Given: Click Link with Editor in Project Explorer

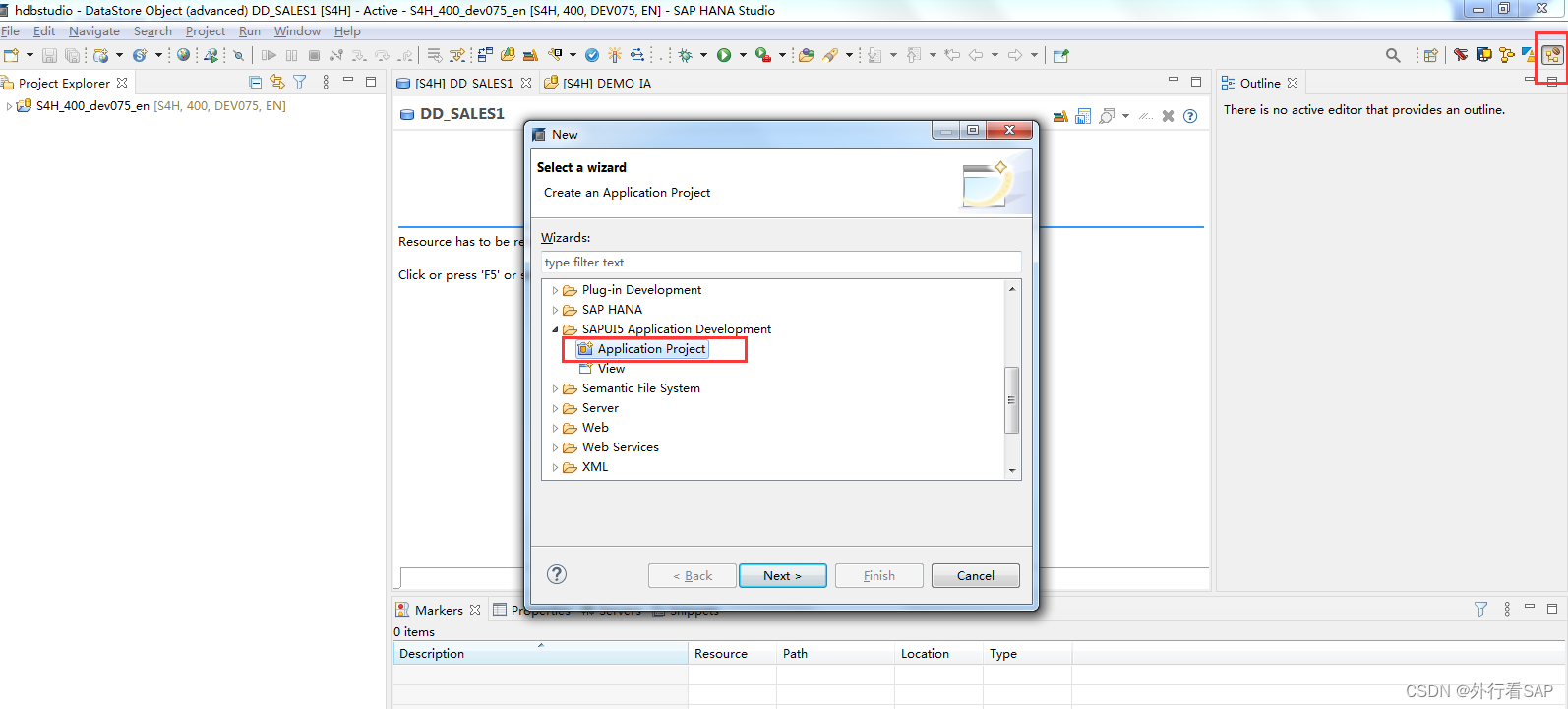Looking at the screenshot, I should [277, 83].
